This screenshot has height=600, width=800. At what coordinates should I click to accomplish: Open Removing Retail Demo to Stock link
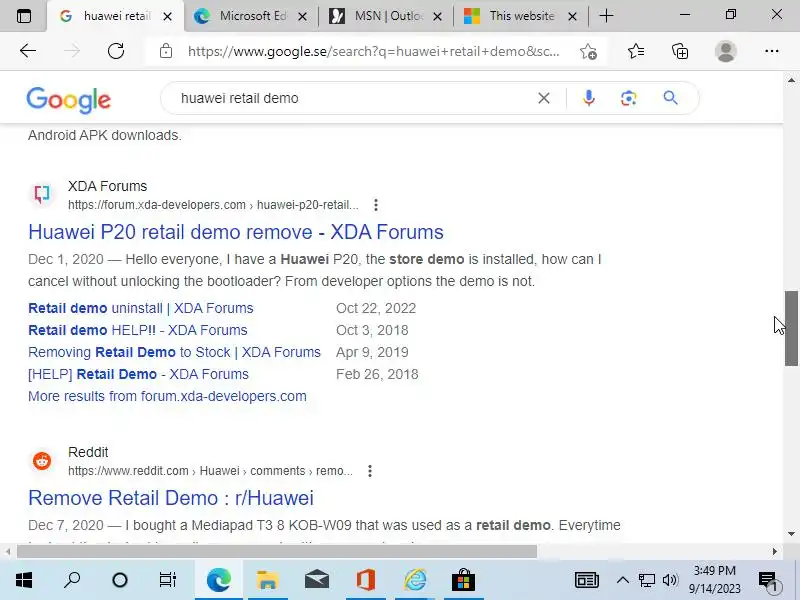(174, 352)
